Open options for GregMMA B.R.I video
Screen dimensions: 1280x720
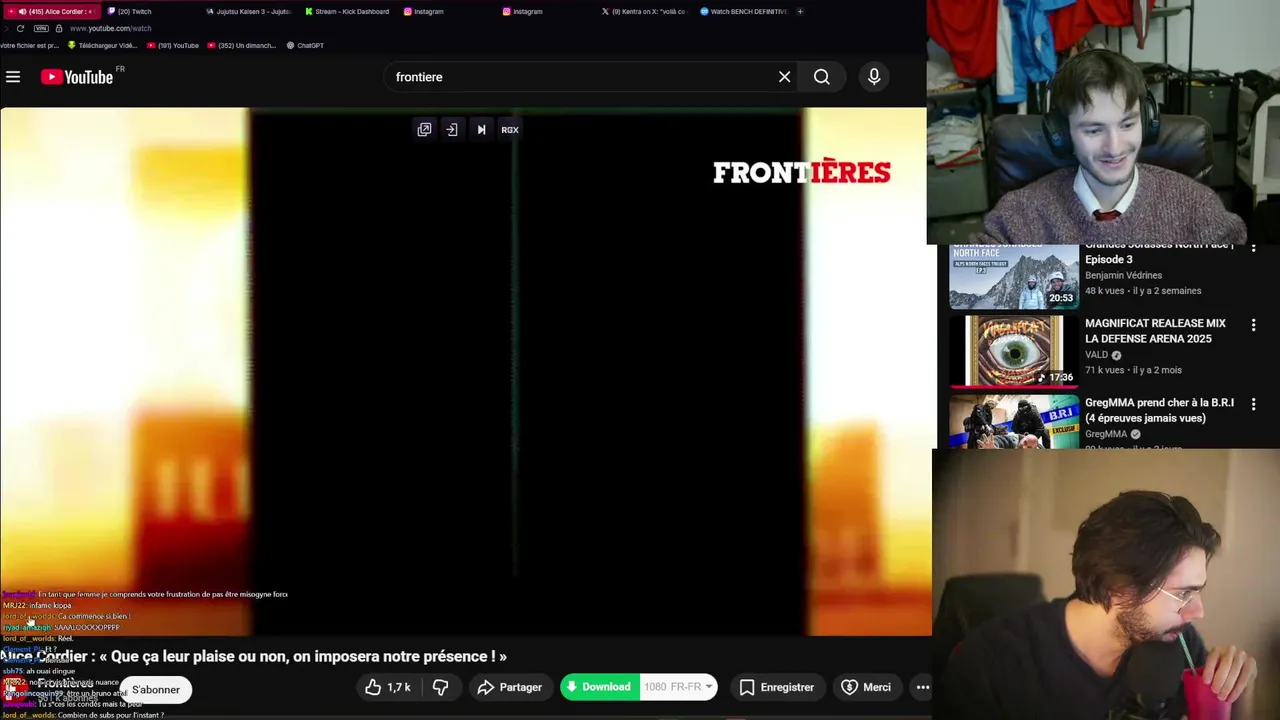pos(1253,404)
